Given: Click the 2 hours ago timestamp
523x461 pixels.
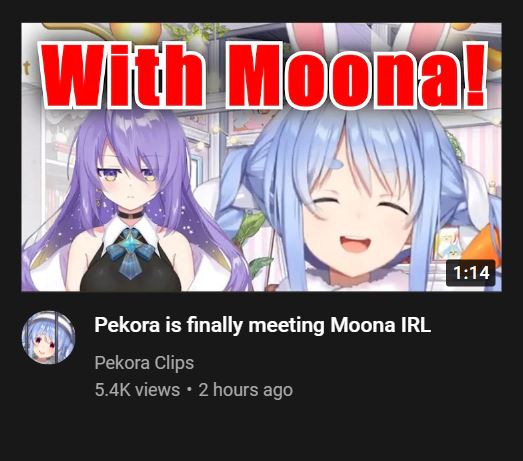Looking at the screenshot, I should (x=245, y=390).
